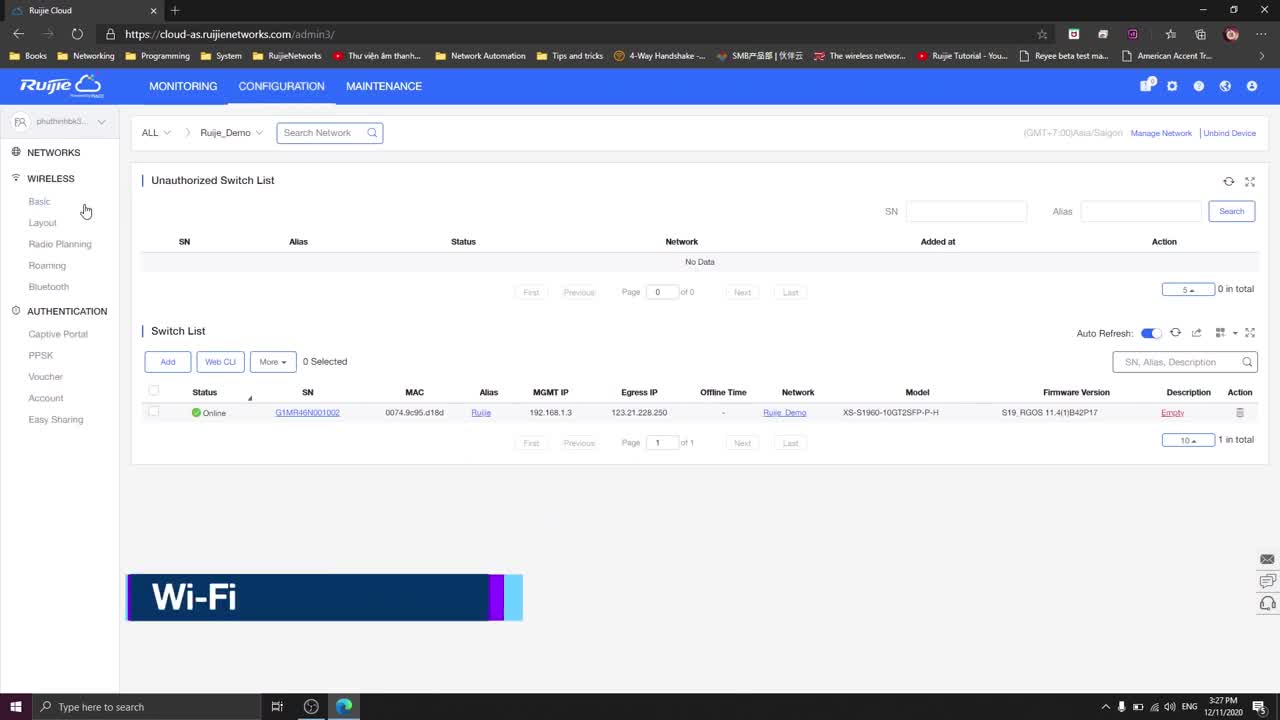Open Radio Planning in the sidebar

coord(60,244)
